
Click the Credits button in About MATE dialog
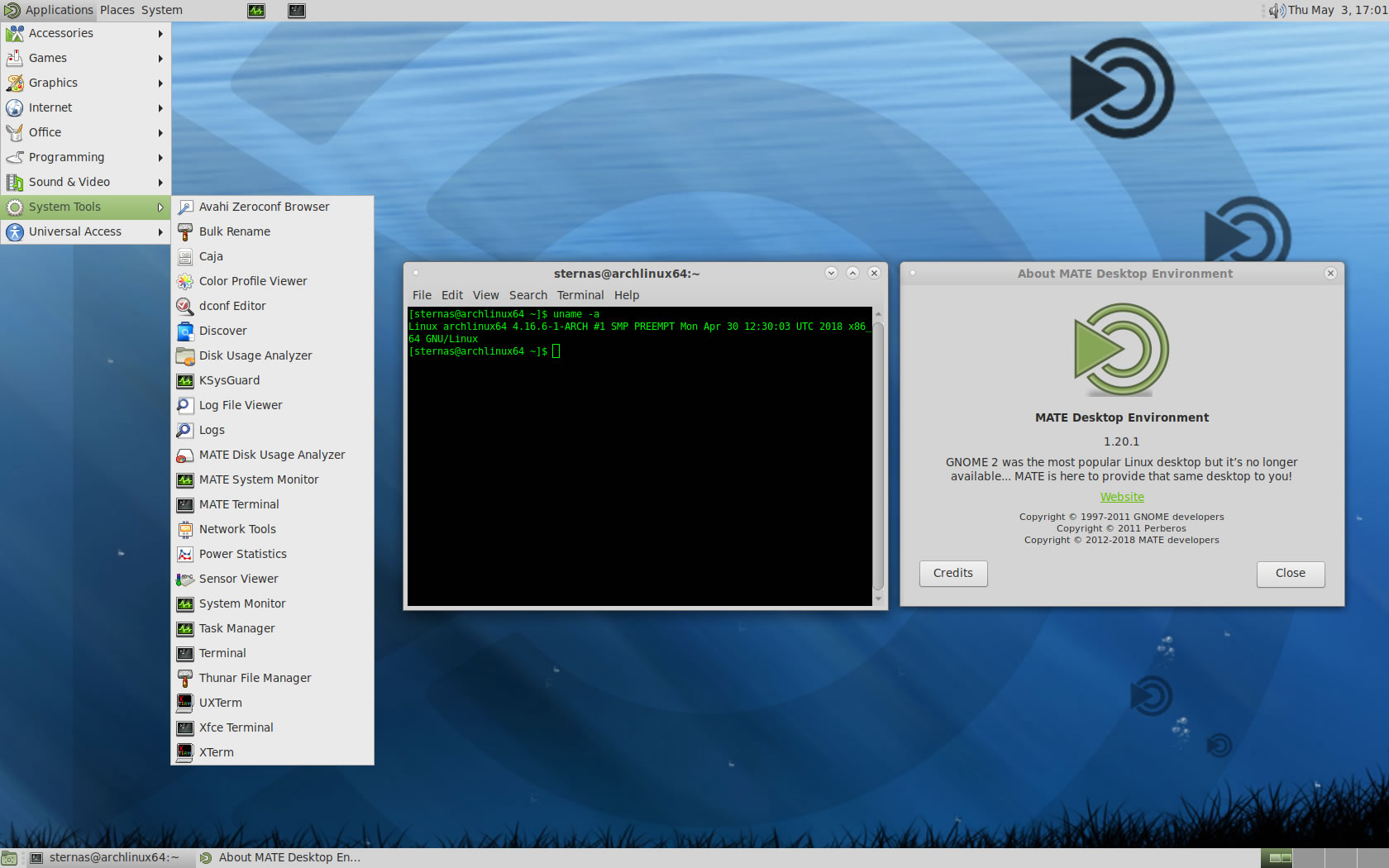953,574
